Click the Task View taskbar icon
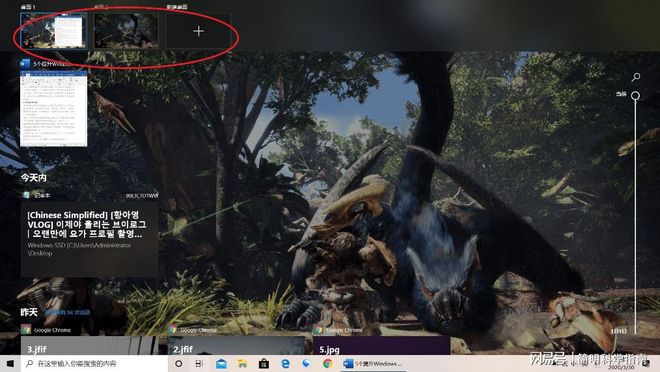This screenshot has height=372, width=660. pos(199,363)
